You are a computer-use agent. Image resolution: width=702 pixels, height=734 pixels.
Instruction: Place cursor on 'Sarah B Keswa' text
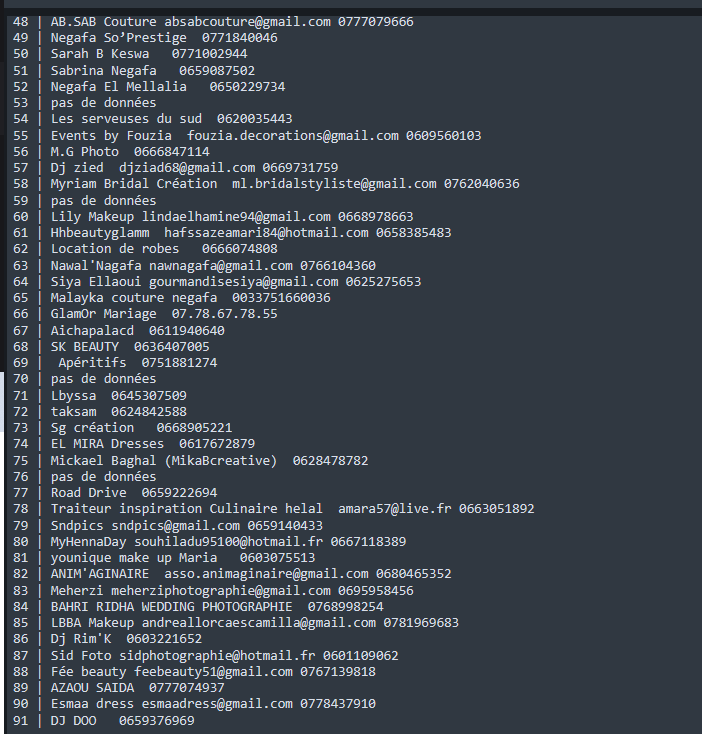[x=100, y=54]
